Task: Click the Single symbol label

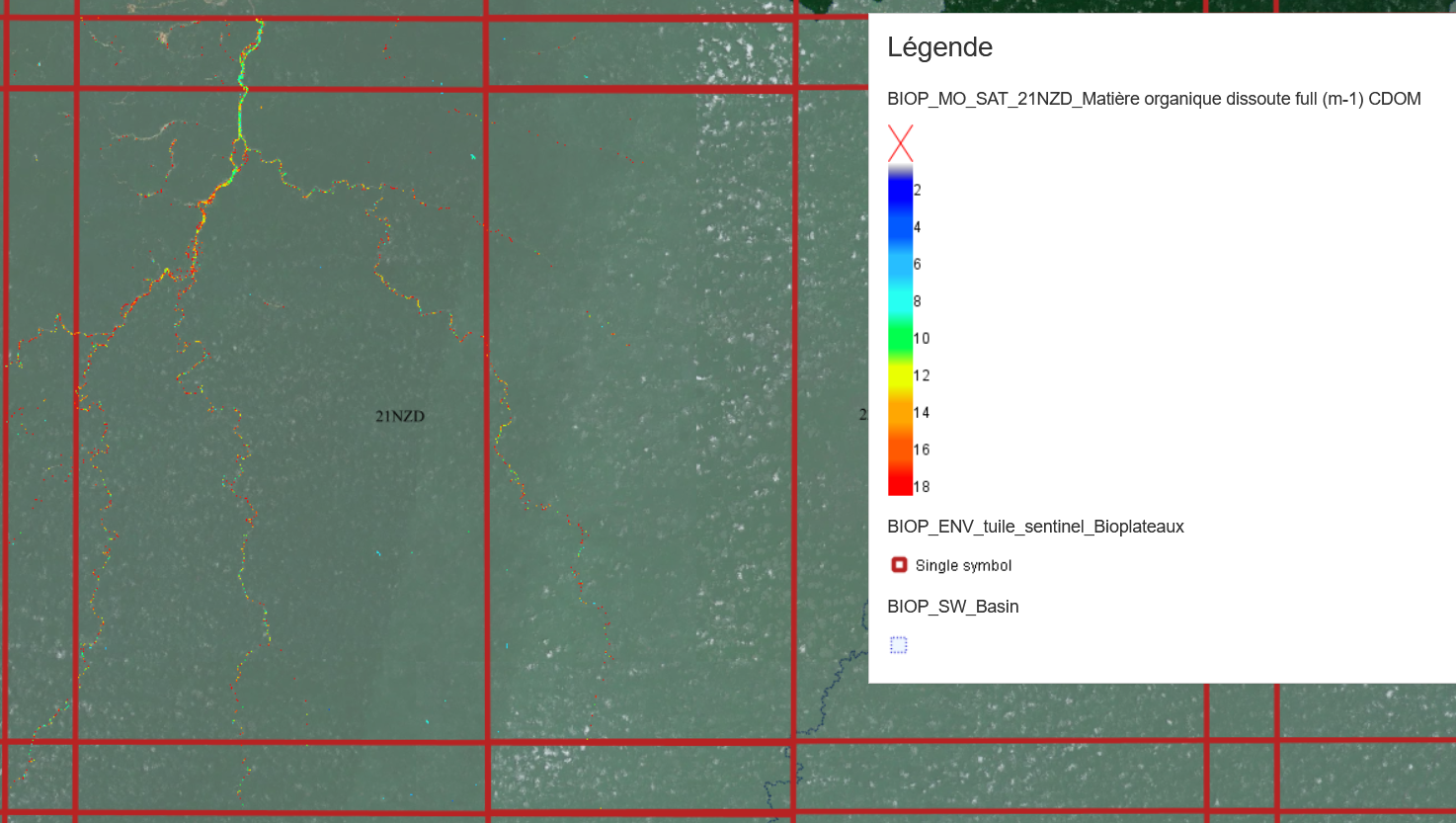Action: [963, 565]
